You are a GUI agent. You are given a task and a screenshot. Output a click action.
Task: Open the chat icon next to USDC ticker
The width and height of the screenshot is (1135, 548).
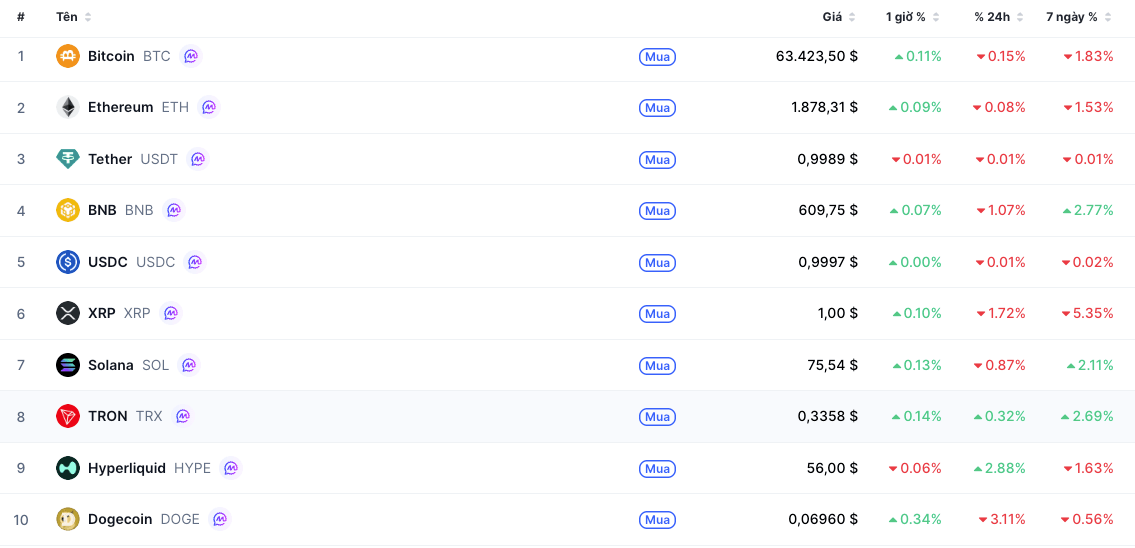195,261
